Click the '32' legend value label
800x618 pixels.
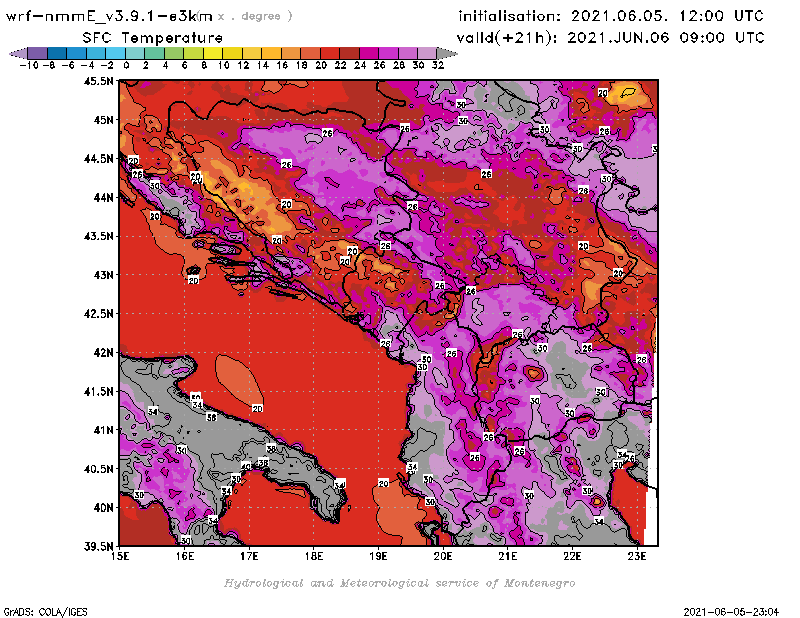438,65
